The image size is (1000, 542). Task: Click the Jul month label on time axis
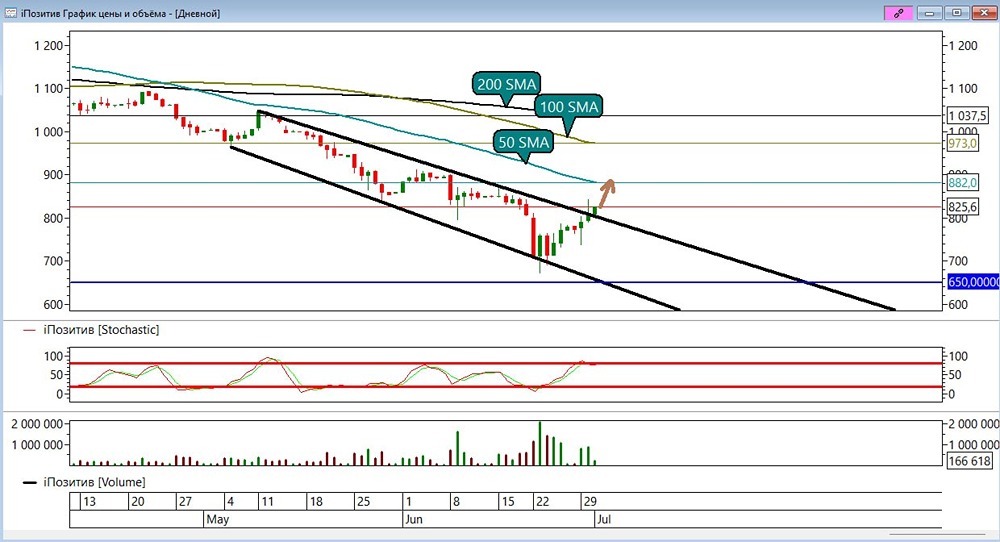tap(604, 519)
